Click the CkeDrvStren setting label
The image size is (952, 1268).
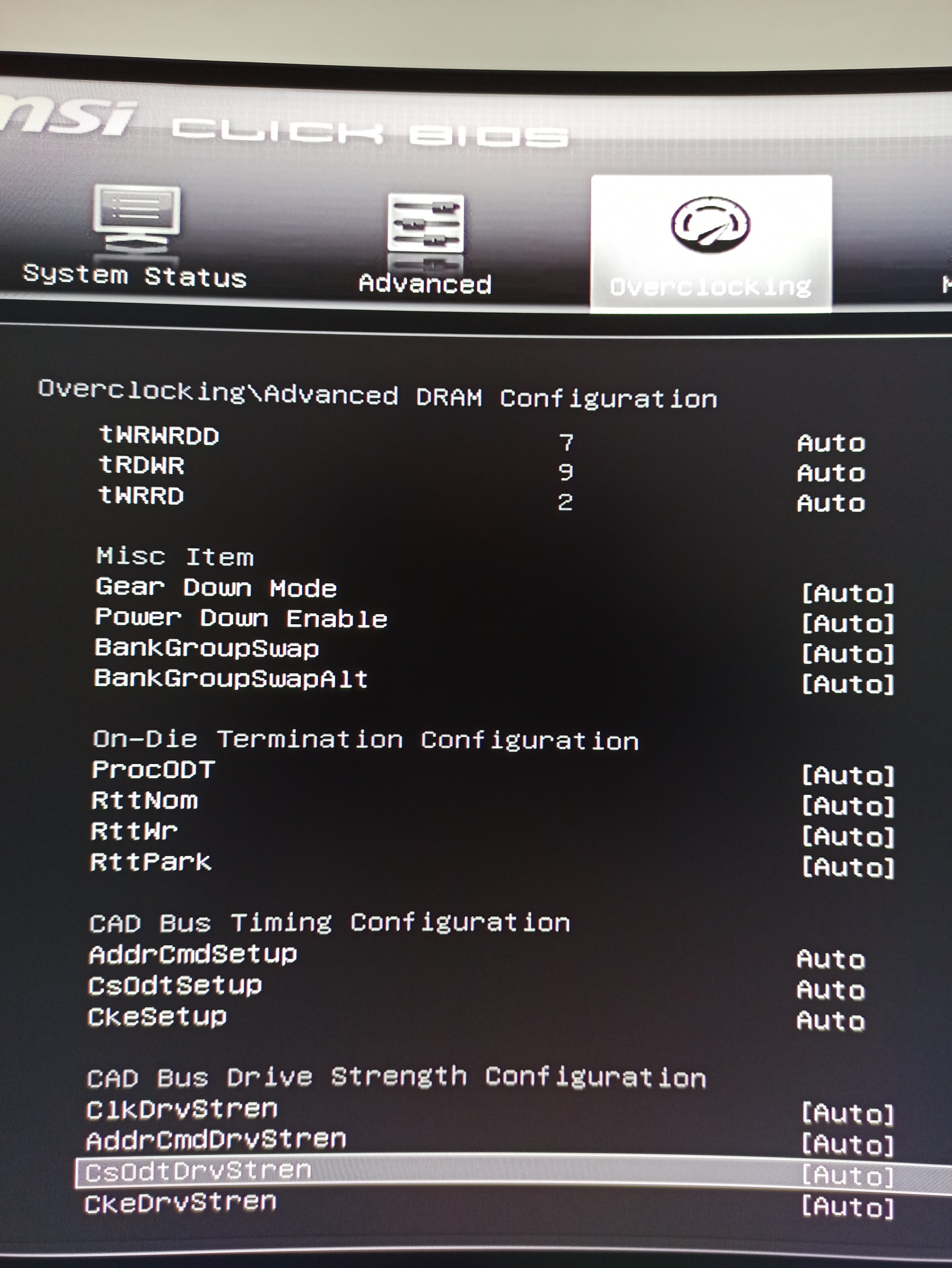(180, 1203)
